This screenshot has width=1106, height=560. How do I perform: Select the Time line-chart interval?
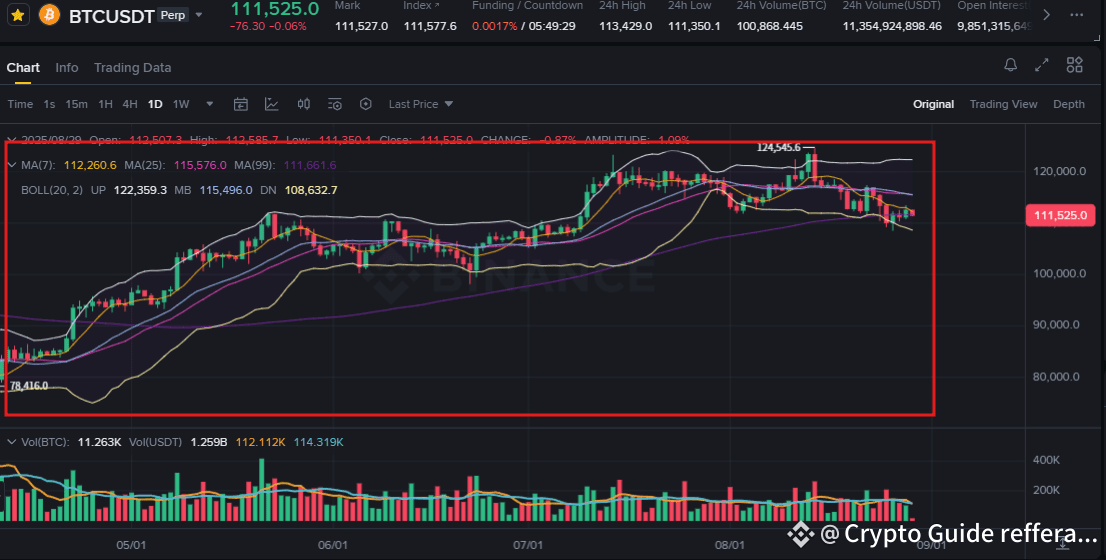click(x=20, y=104)
